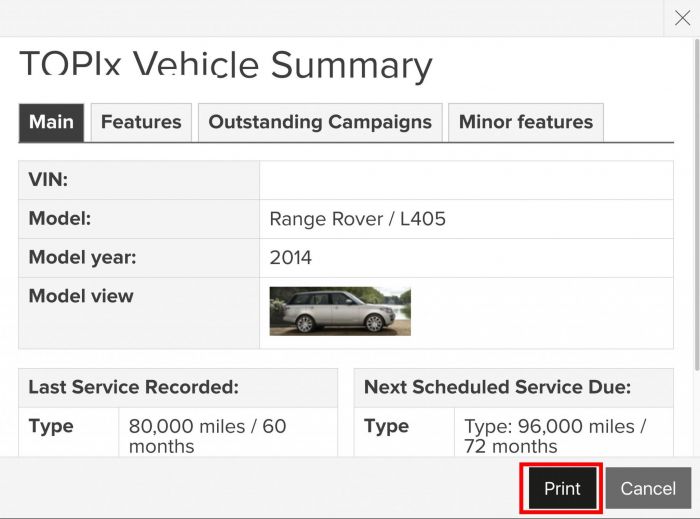This screenshot has width=700, height=519.
Task: Click the Print button
Action: pyautogui.click(x=562, y=488)
